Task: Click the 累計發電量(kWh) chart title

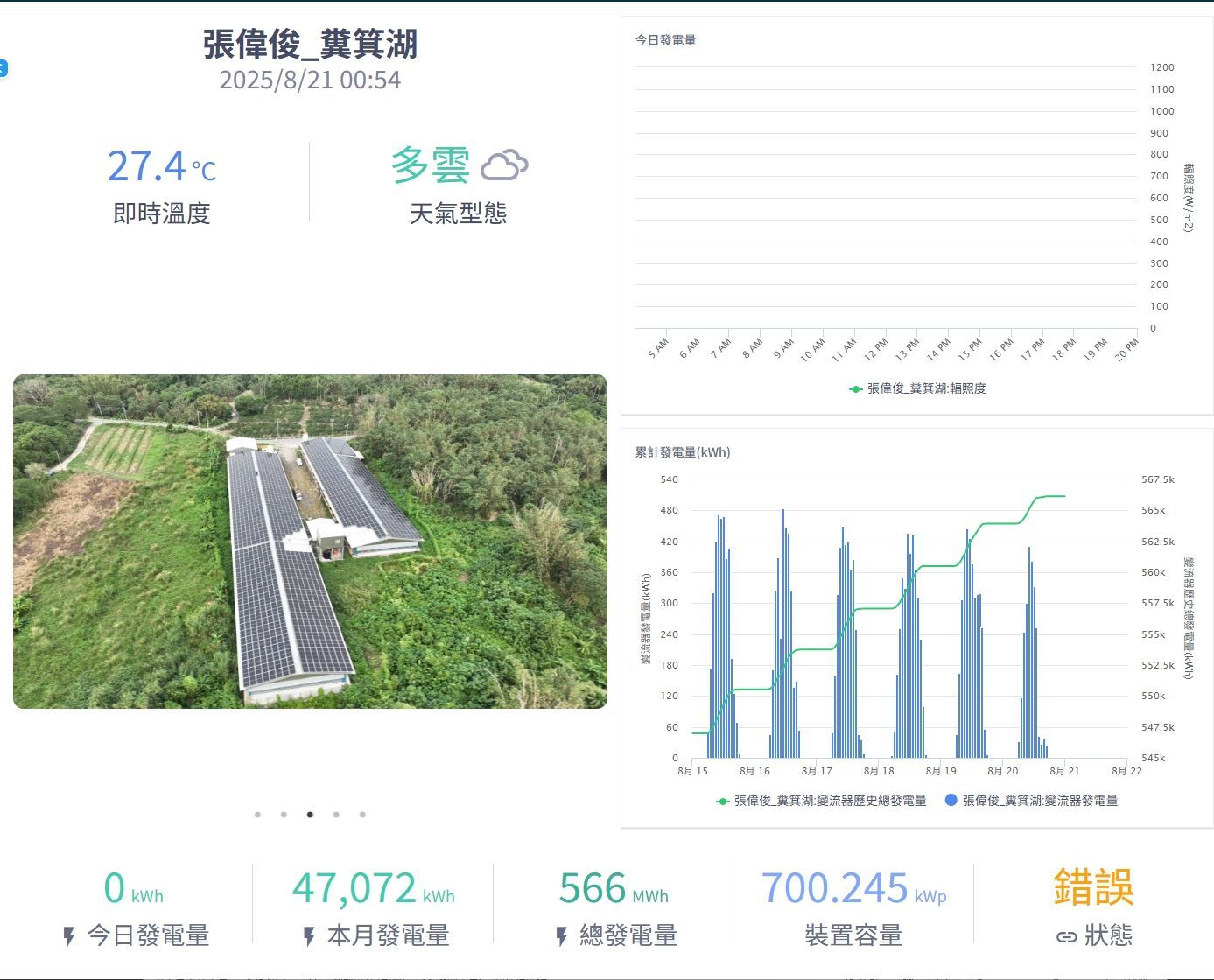Action: click(683, 452)
